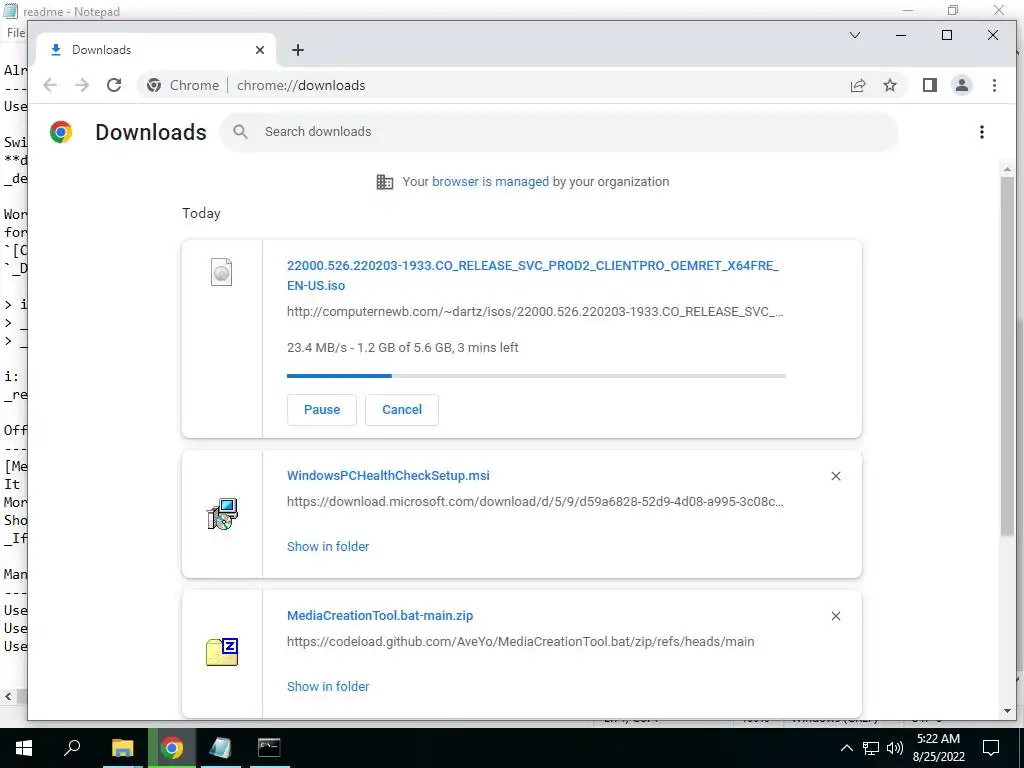1024x768 pixels.
Task: Click the share page icon in address bar
Action: coord(858,86)
